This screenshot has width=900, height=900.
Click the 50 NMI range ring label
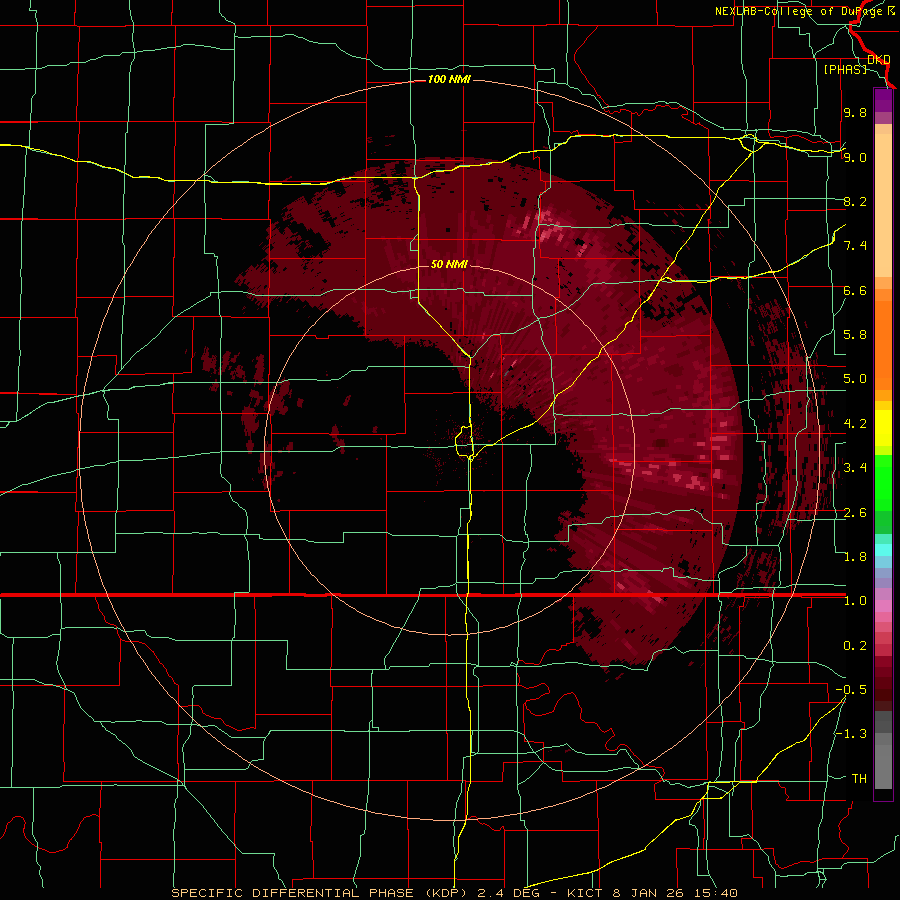coord(449,264)
